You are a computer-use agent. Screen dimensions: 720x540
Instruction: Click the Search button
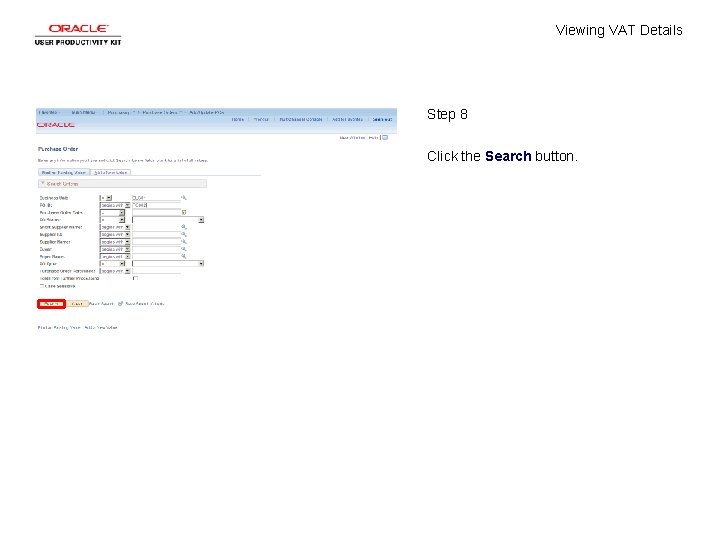[x=51, y=304]
